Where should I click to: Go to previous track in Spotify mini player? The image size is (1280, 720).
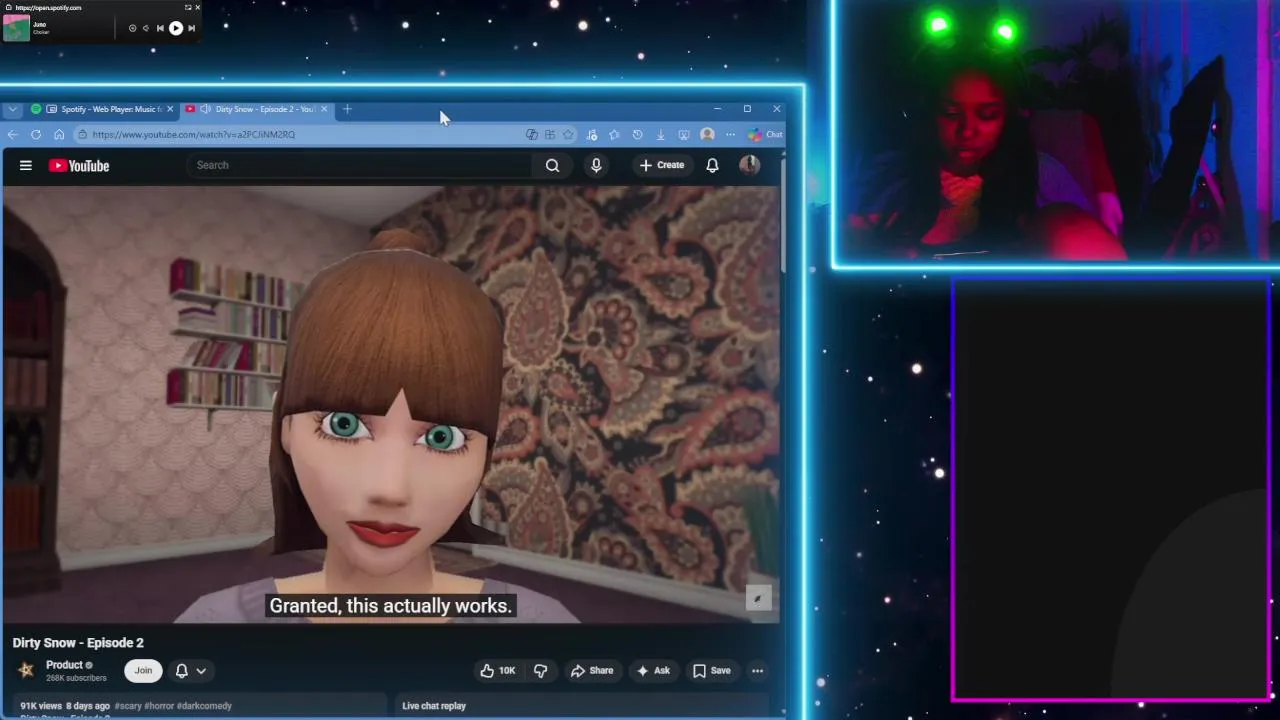pyautogui.click(x=160, y=28)
